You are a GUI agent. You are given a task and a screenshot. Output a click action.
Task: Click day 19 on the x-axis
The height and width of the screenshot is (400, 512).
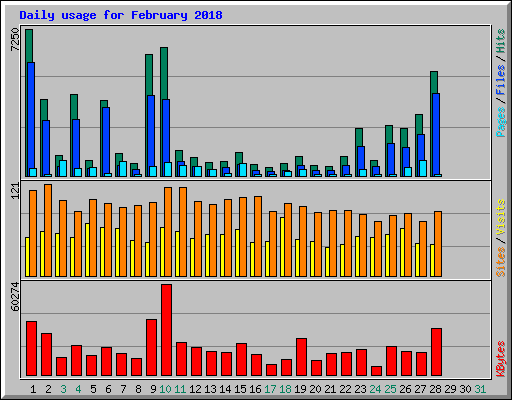(300, 389)
